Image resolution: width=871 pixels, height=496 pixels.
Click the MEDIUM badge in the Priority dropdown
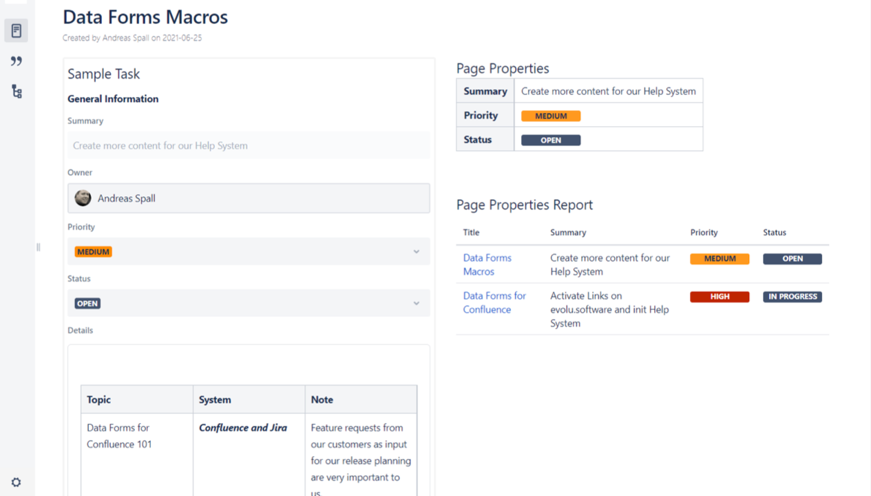93,252
